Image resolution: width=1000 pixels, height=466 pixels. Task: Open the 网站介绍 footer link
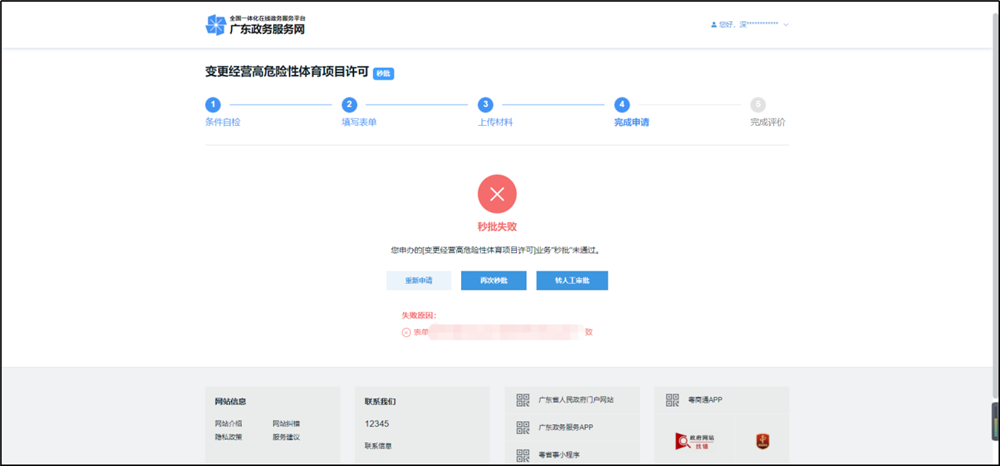228,423
